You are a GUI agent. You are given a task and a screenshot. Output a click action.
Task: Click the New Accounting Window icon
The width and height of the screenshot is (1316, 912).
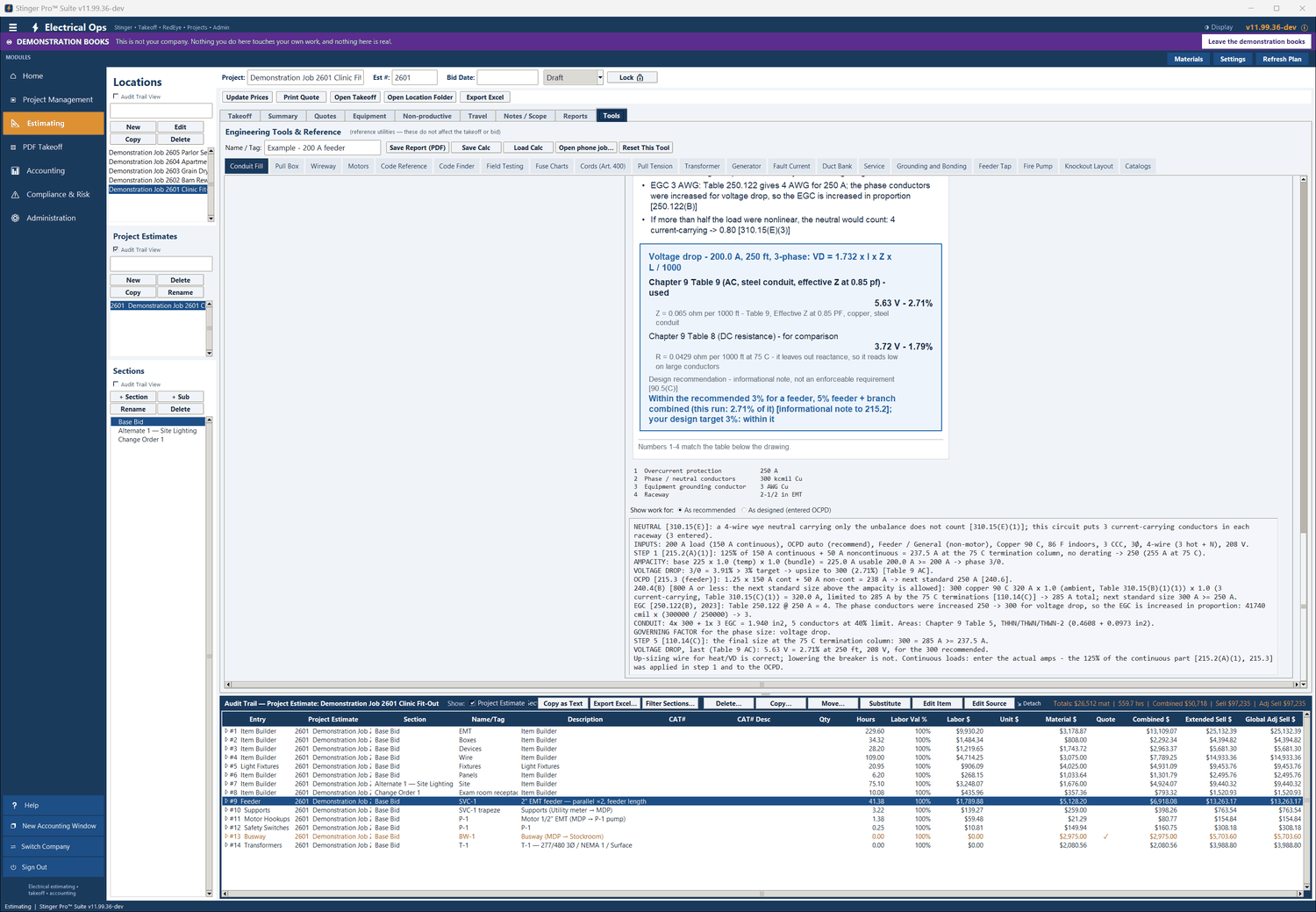coord(13,826)
